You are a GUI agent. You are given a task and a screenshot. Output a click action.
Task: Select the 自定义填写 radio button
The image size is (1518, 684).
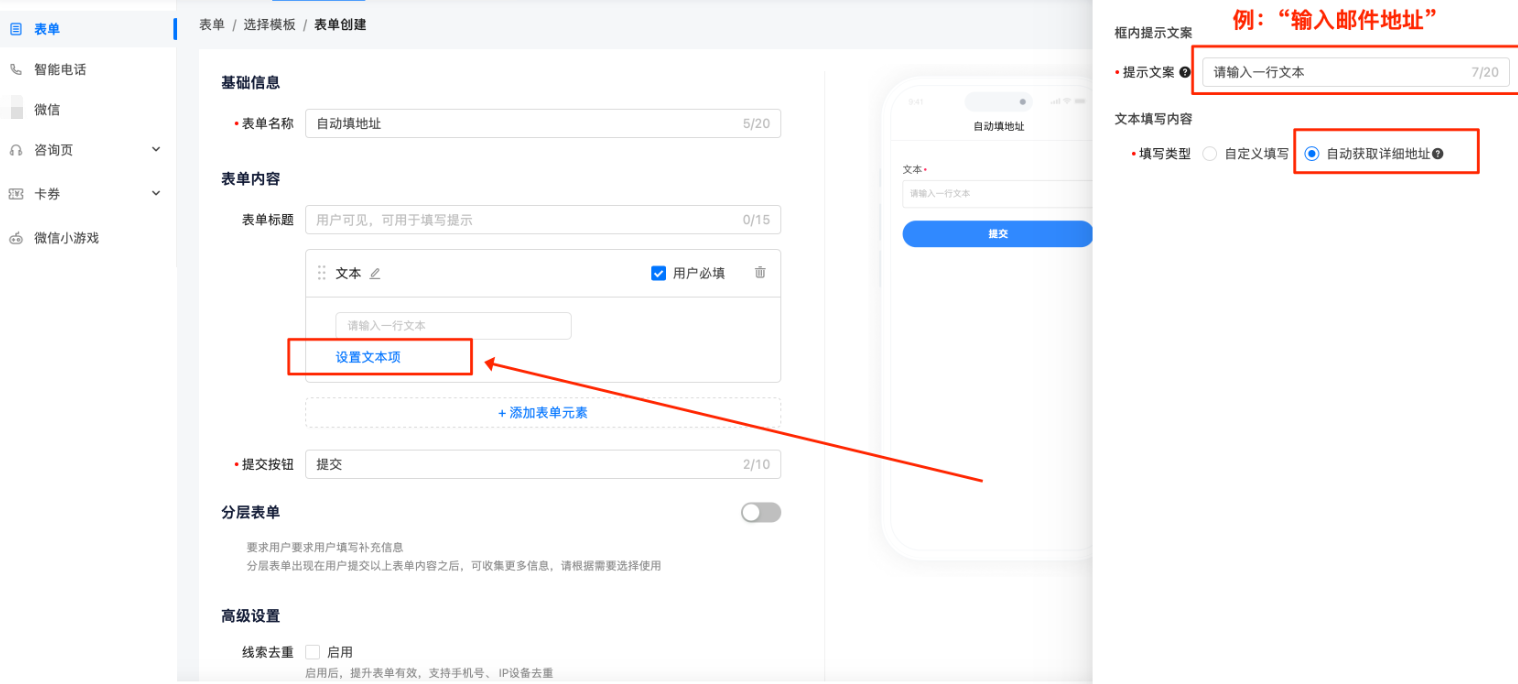click(x=1210, y=154)
